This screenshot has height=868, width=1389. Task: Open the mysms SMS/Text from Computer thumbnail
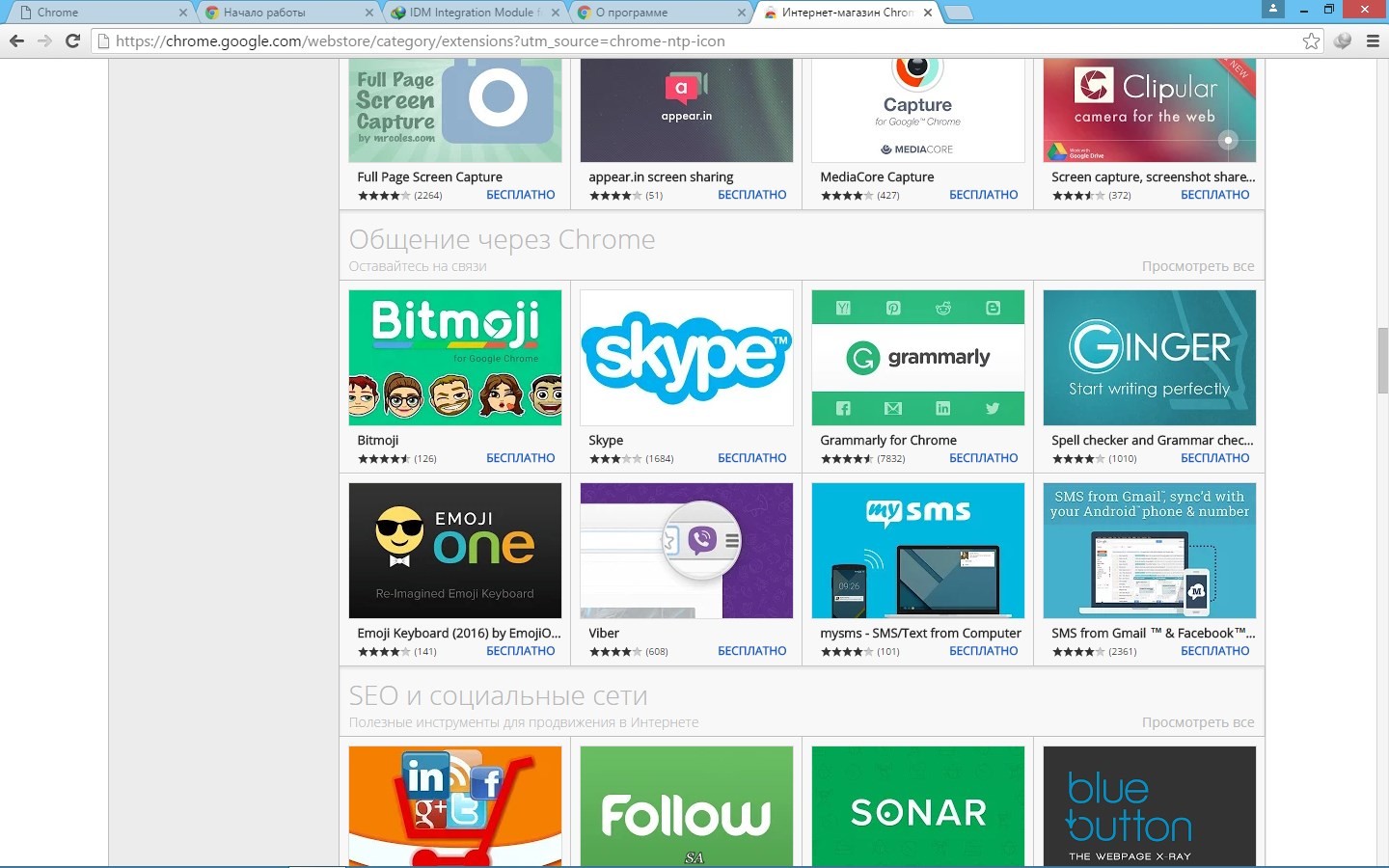coord(917,551)
